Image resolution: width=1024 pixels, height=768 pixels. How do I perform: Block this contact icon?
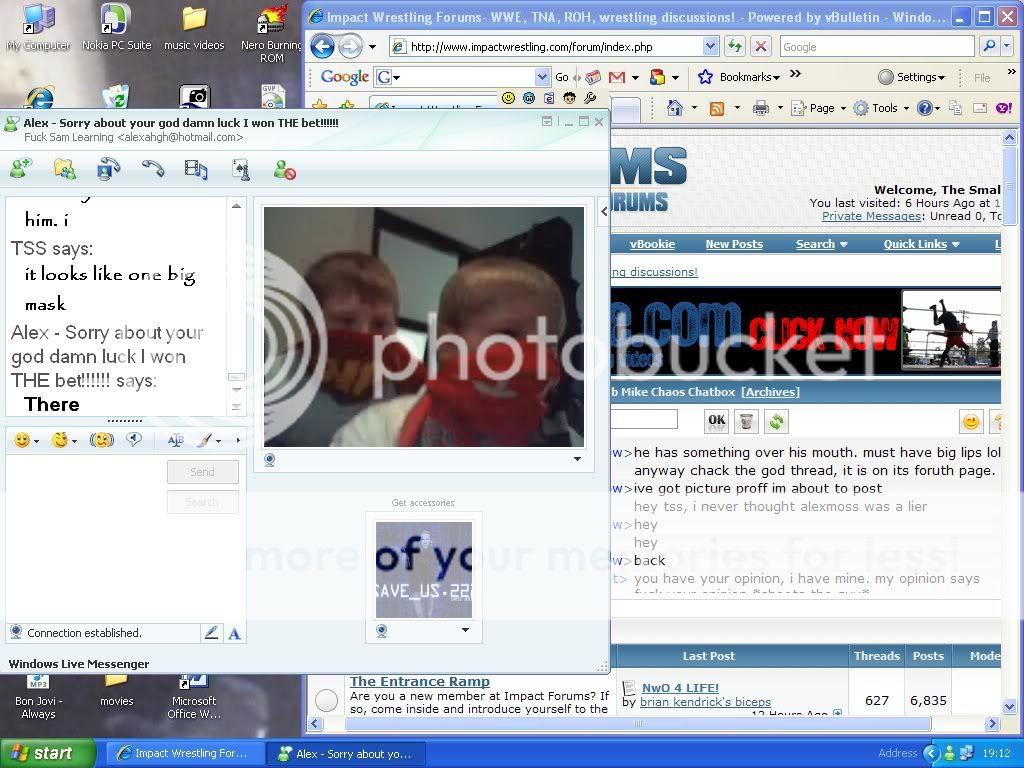tap(285, 170)
